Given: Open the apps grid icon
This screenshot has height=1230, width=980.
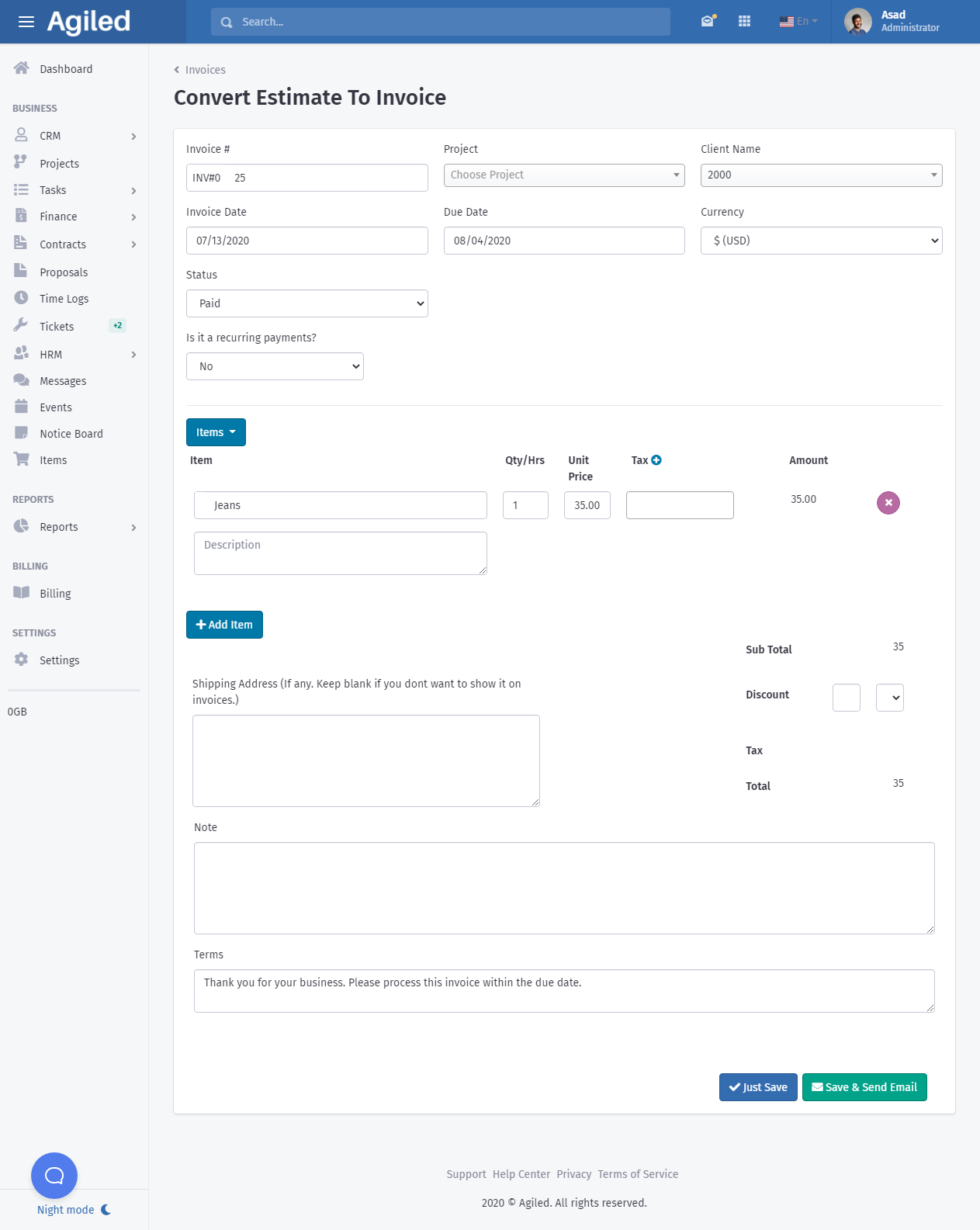Looking at the screenshot, I should coord(744,22).
